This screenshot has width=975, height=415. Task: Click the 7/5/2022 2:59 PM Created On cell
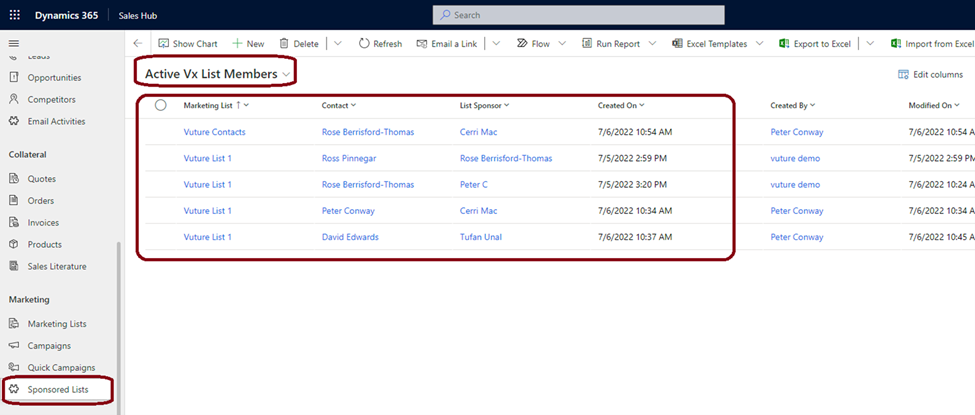pos(632,158)
